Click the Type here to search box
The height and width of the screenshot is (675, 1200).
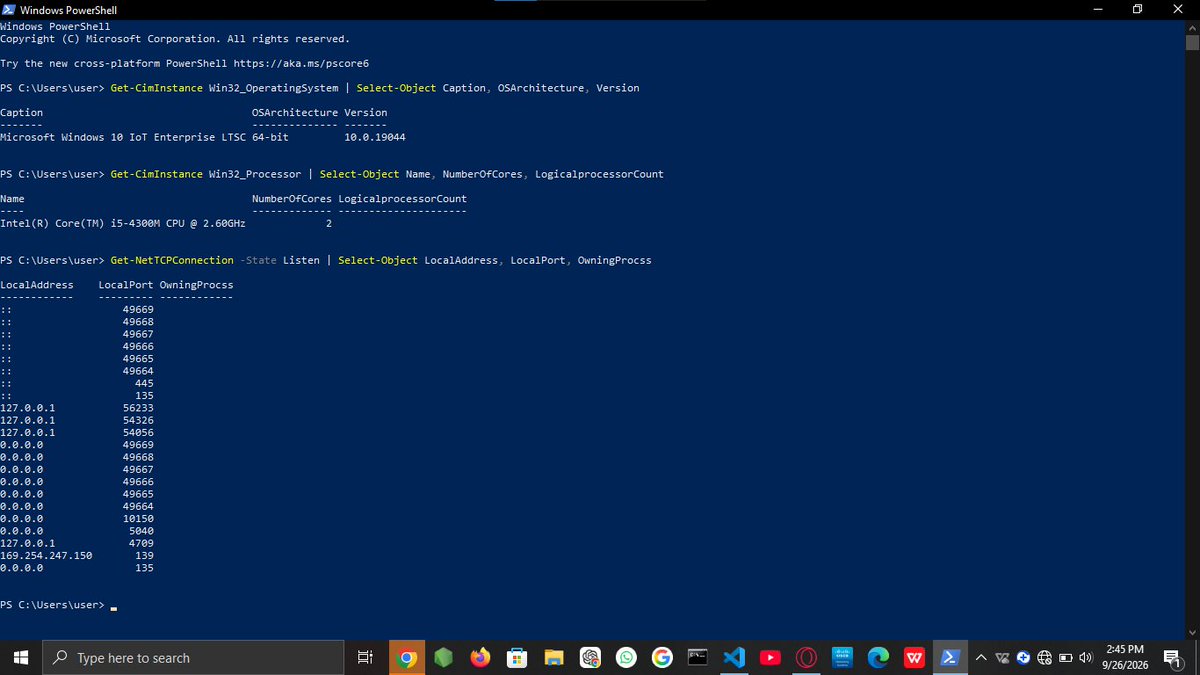195,657
